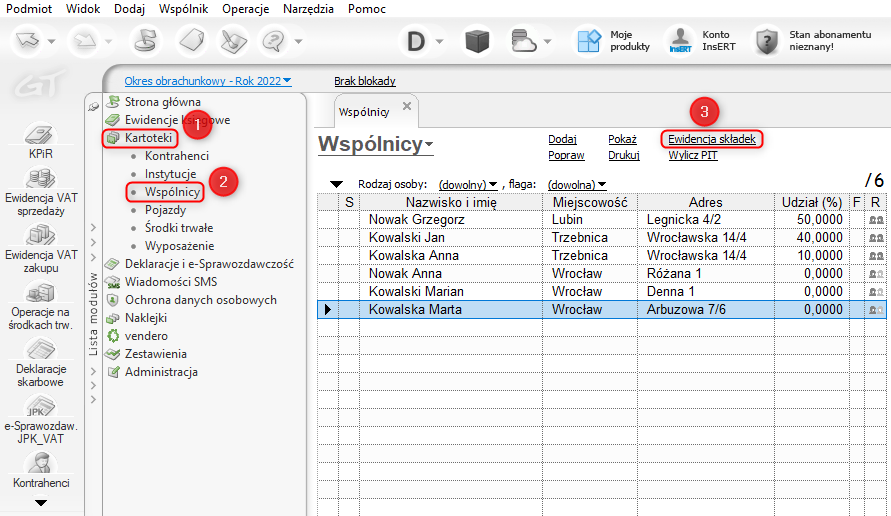891x516 pixels.
Task: Open the Okres obrachunkowy - Rok 2022 dropdown
Action: click(x=207, y=81)
